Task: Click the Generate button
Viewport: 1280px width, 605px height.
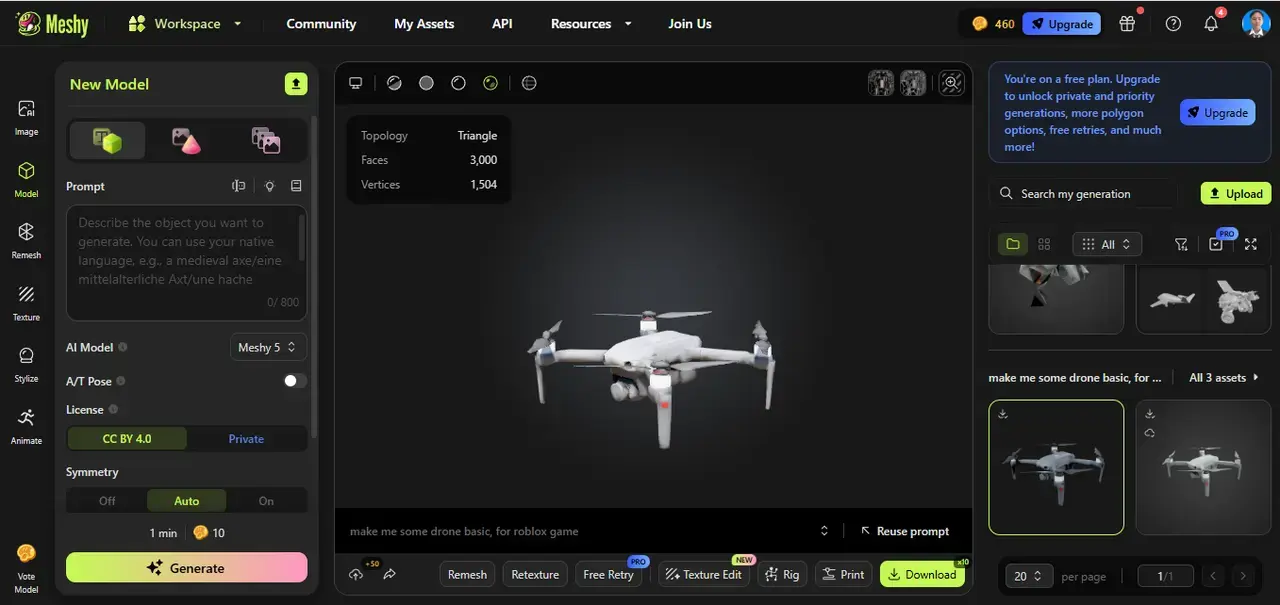Action: tap(186, 567)
